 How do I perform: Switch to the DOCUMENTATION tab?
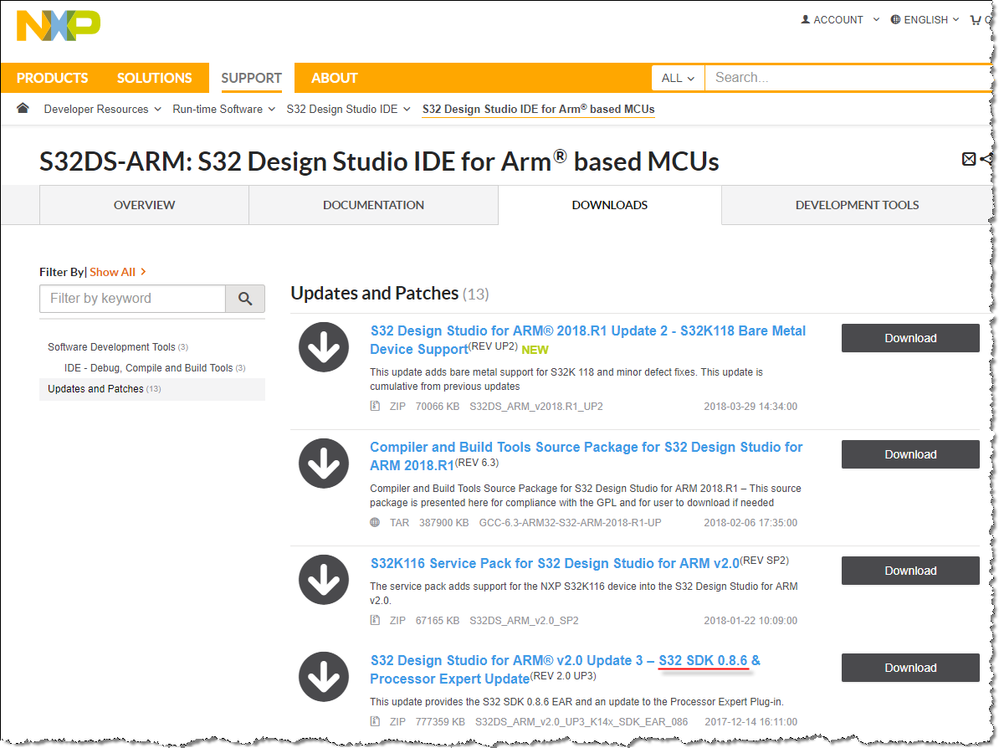(x=373, y=205)
